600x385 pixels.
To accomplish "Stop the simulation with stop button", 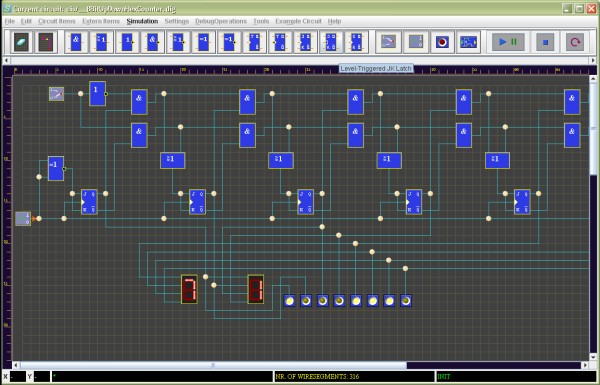I will [x=545, y=42].
